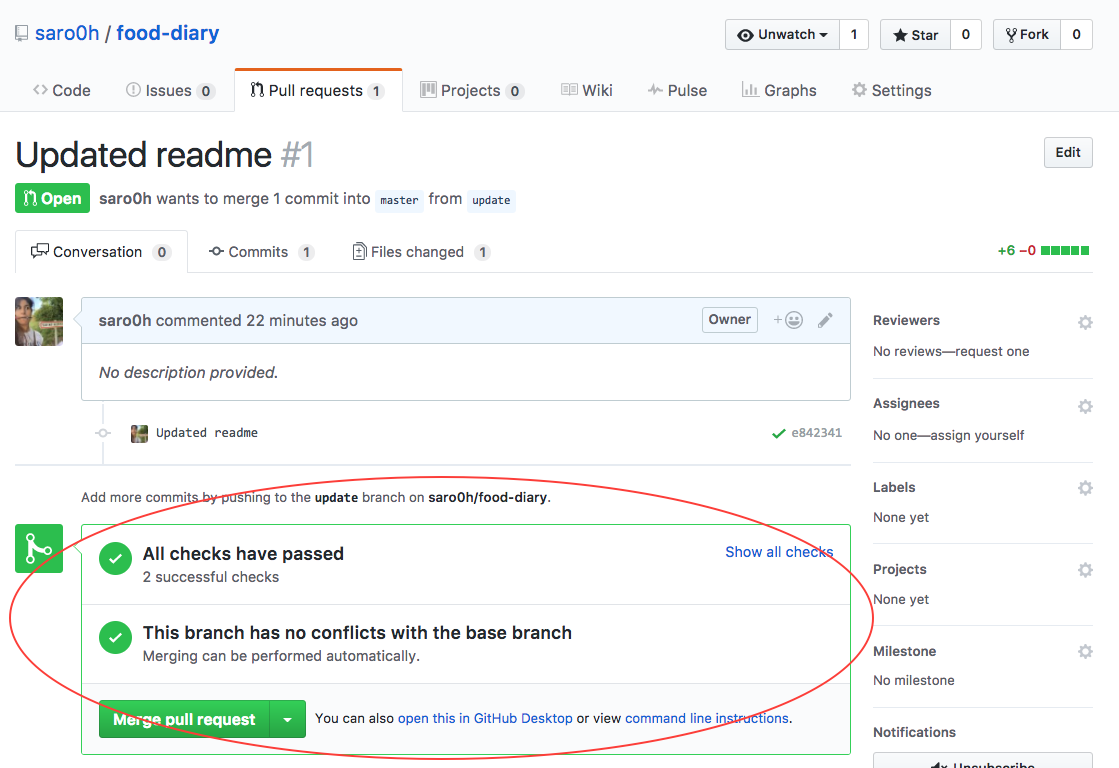The width and height of the screenshot is (1119, 768).
Task: Click the master base branch label
Action: pos(399,201)
